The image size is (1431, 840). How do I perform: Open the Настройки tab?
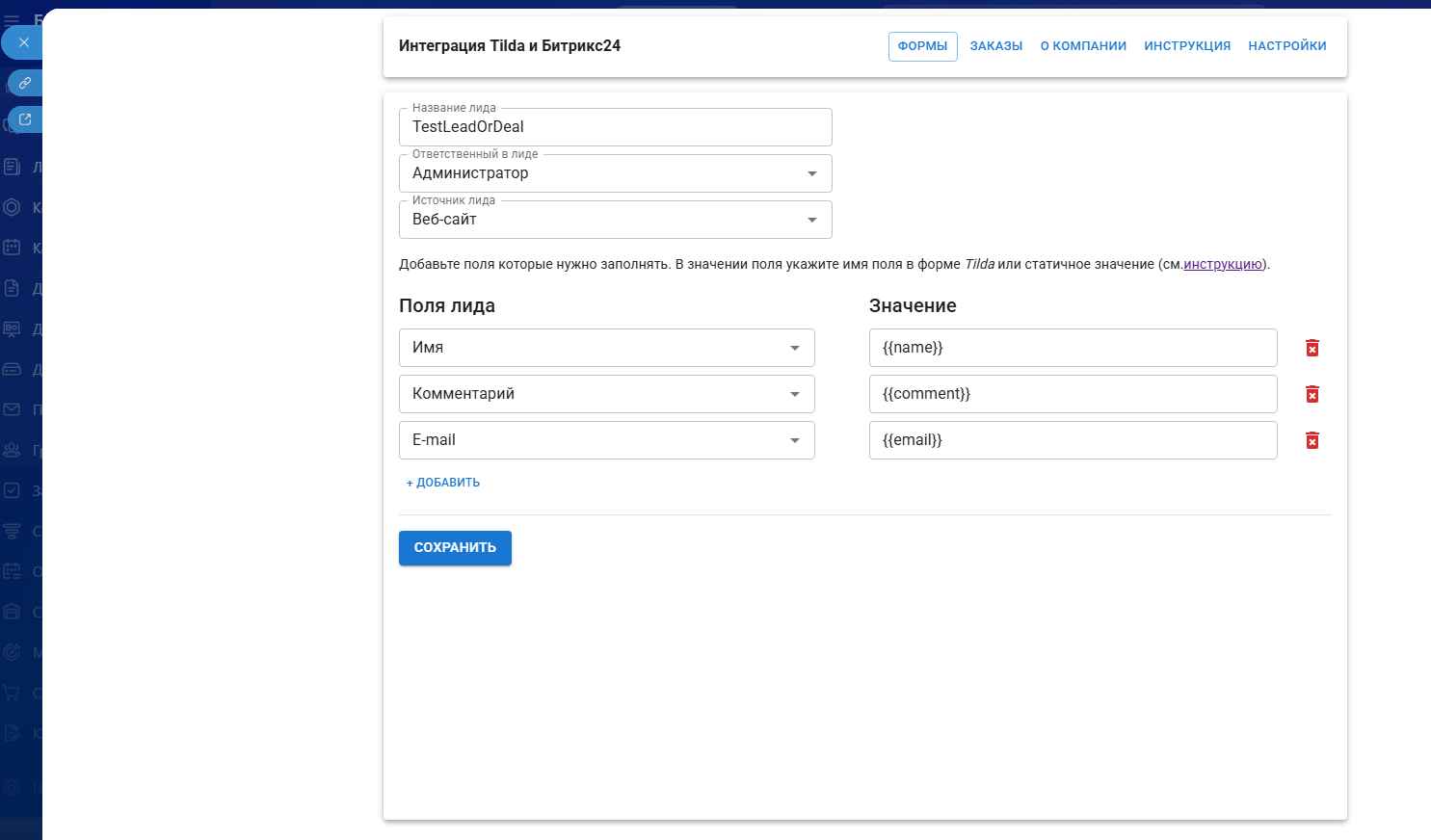coord(1286,46)
